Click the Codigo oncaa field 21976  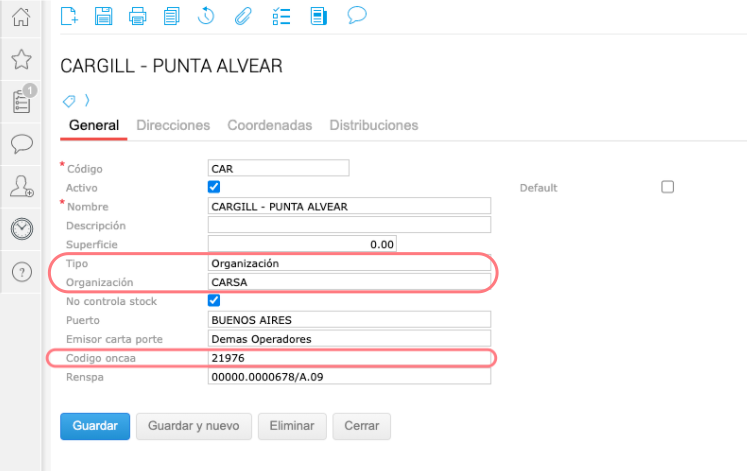tap(349, 358)
